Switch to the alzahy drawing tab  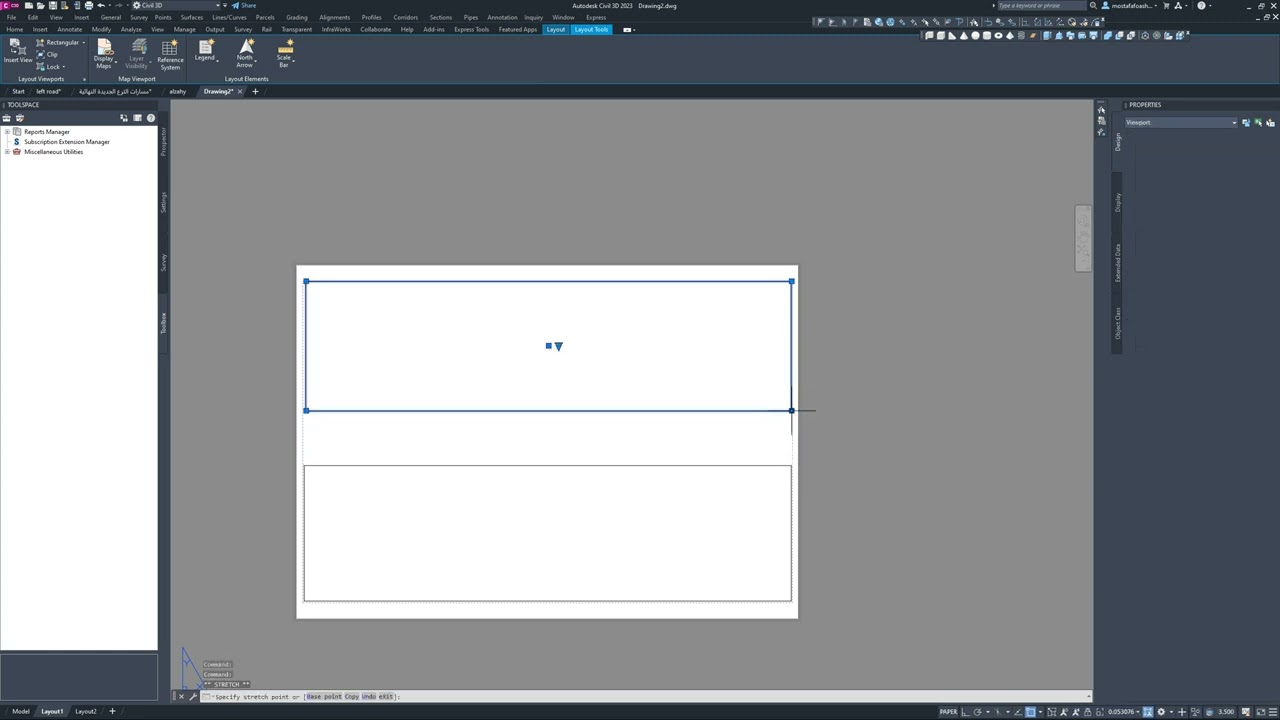point(177,91)
